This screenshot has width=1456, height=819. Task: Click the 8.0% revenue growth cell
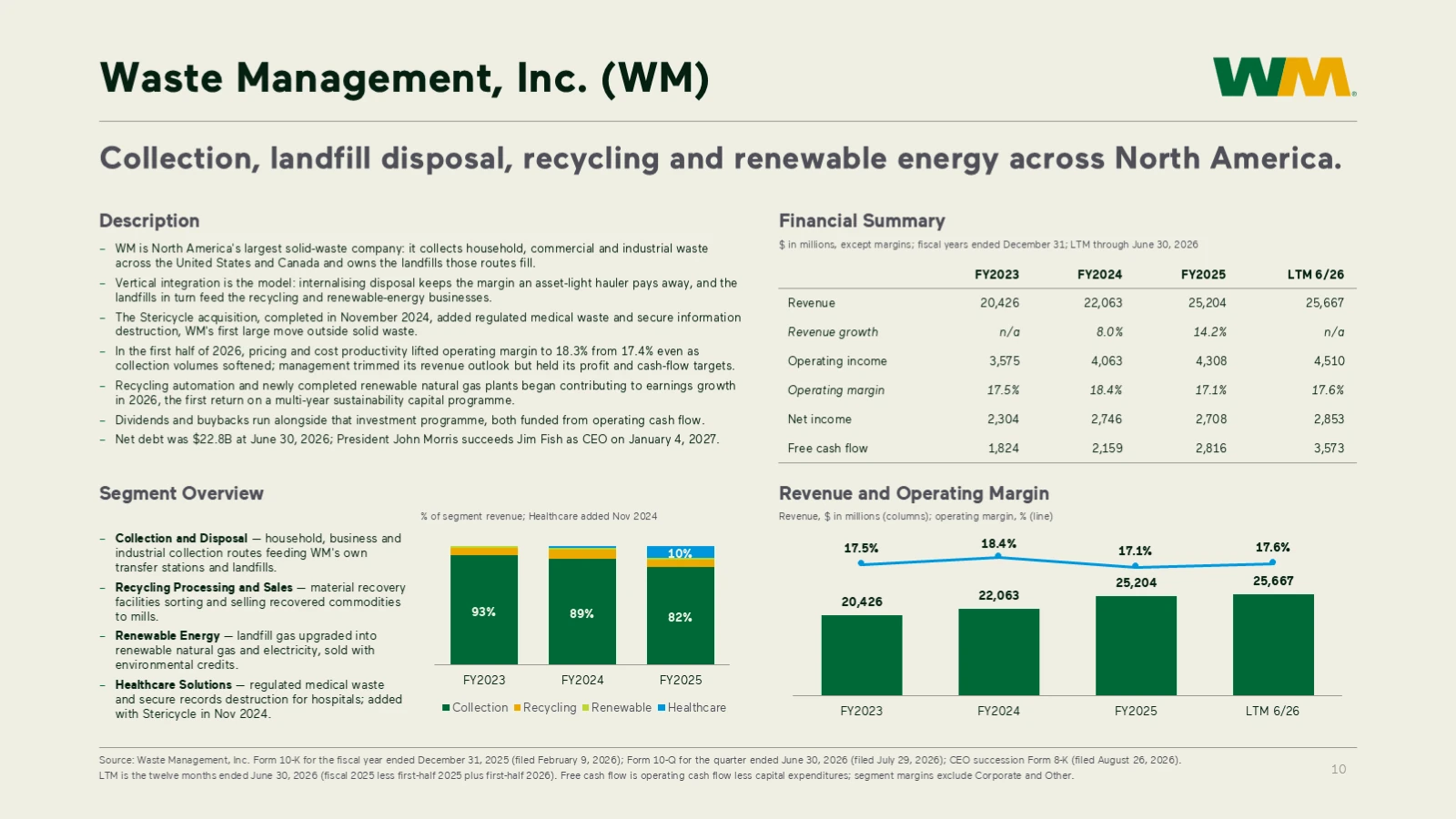tap(1109, 332)
